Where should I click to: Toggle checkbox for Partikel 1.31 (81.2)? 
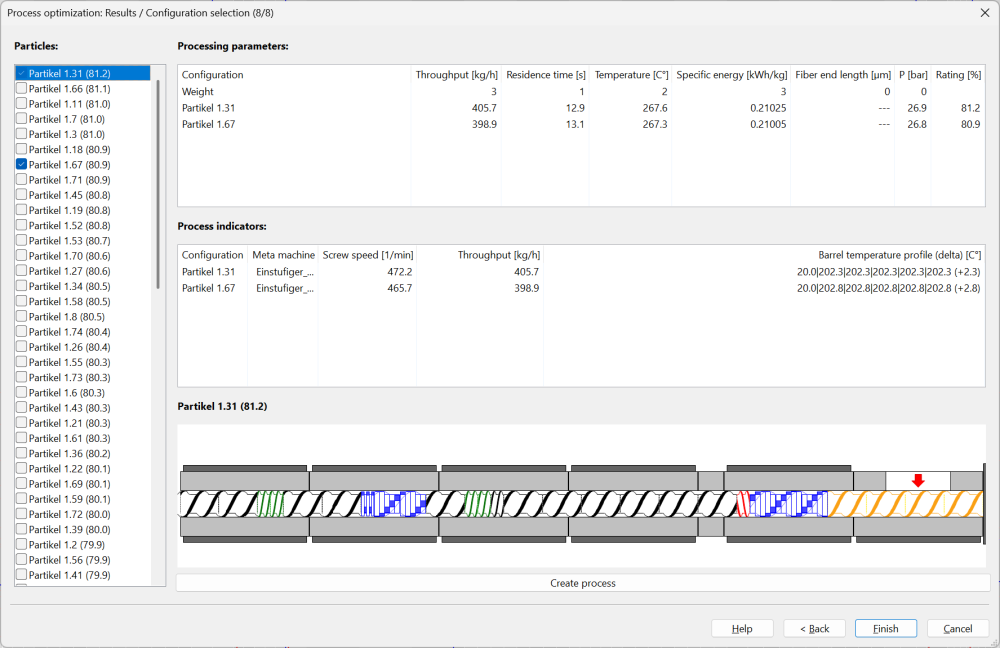tap(22, 73)
